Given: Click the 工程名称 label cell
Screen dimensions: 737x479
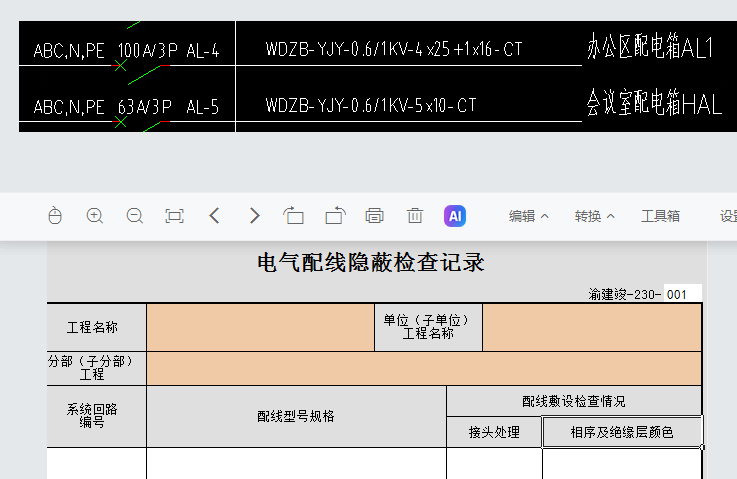Looking at the screenshot, I should (x=96, y=327).
